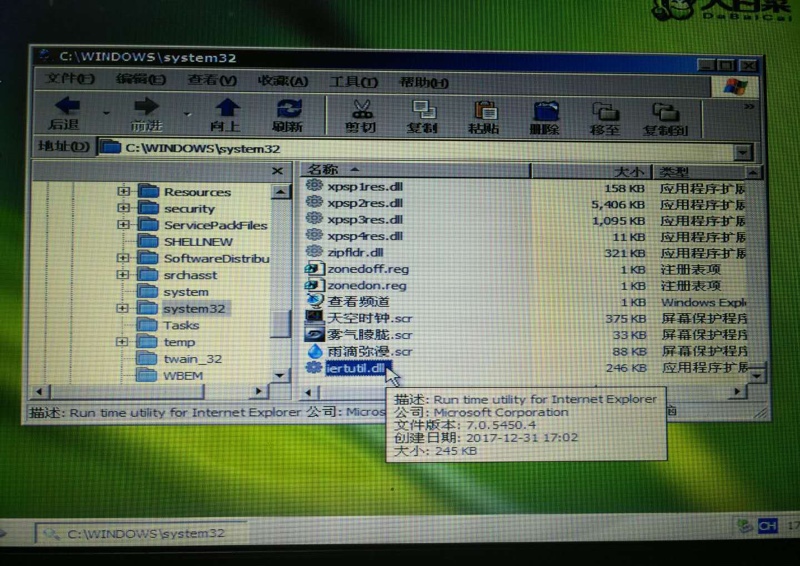Click taskbar button C:\WINDOWS\system32
Image resolution: width=800 pixels, height=566 pixels.
pos(141,533)
